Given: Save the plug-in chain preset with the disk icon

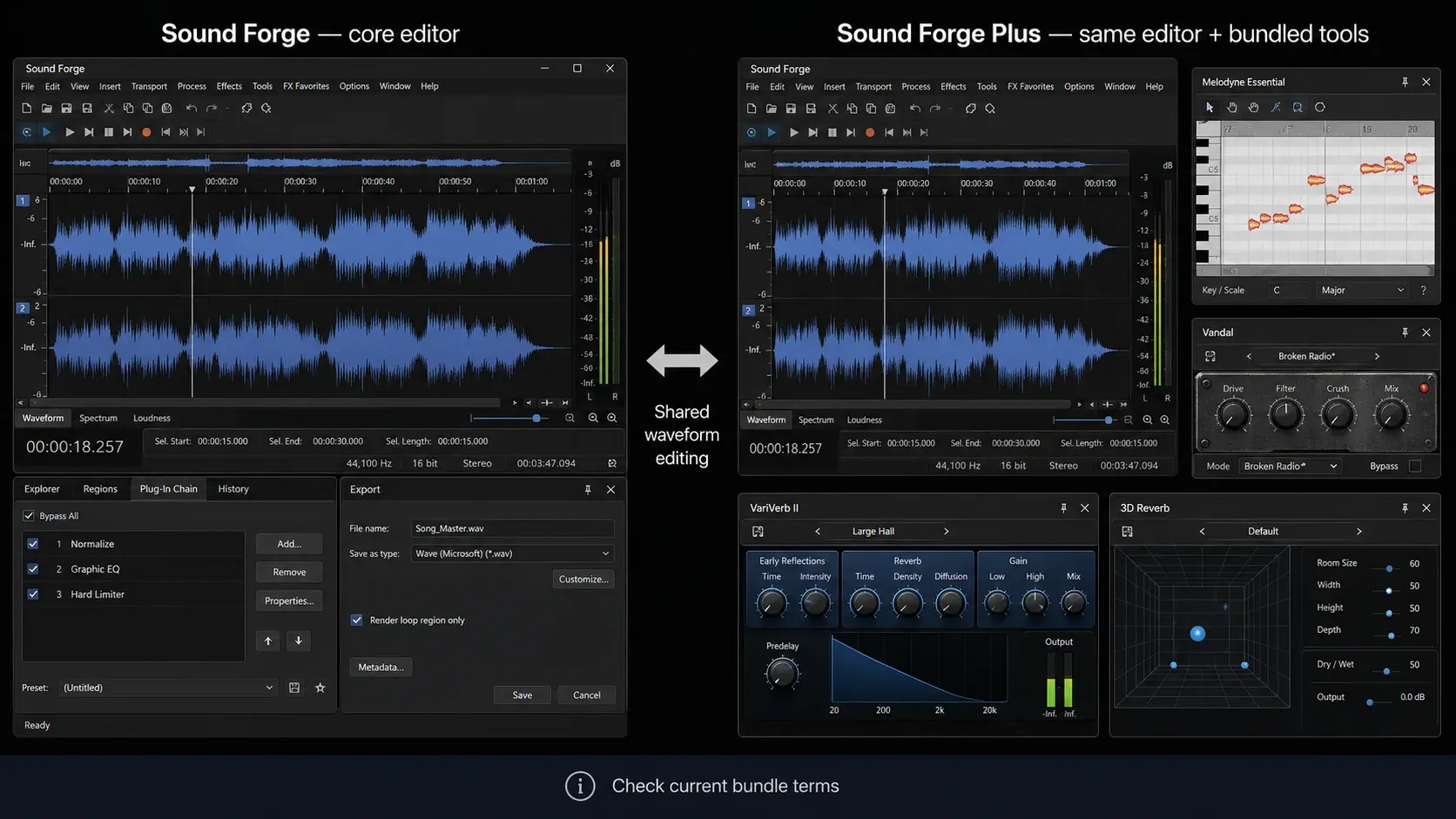Looking at the screenshot, I should 294,688.
